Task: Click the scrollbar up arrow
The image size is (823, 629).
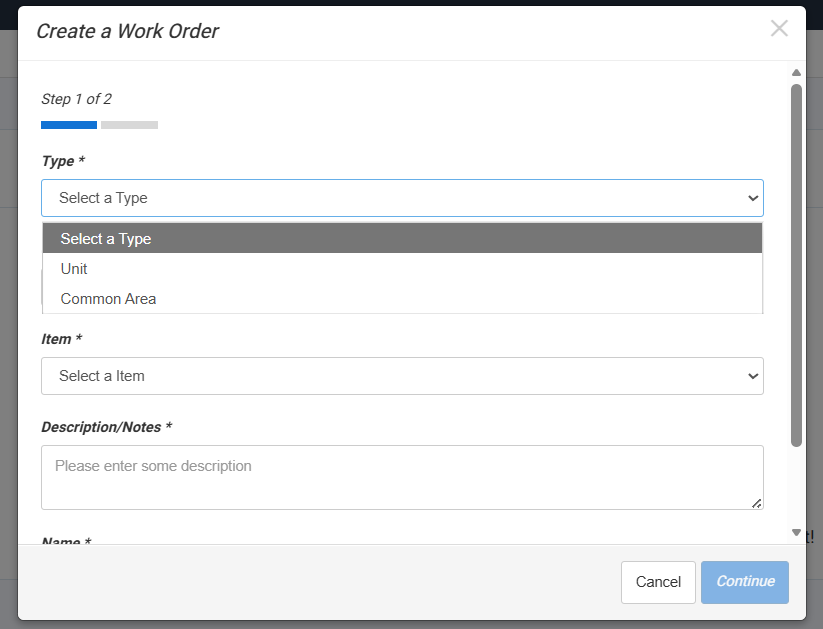Action: (x=796, y=72)
